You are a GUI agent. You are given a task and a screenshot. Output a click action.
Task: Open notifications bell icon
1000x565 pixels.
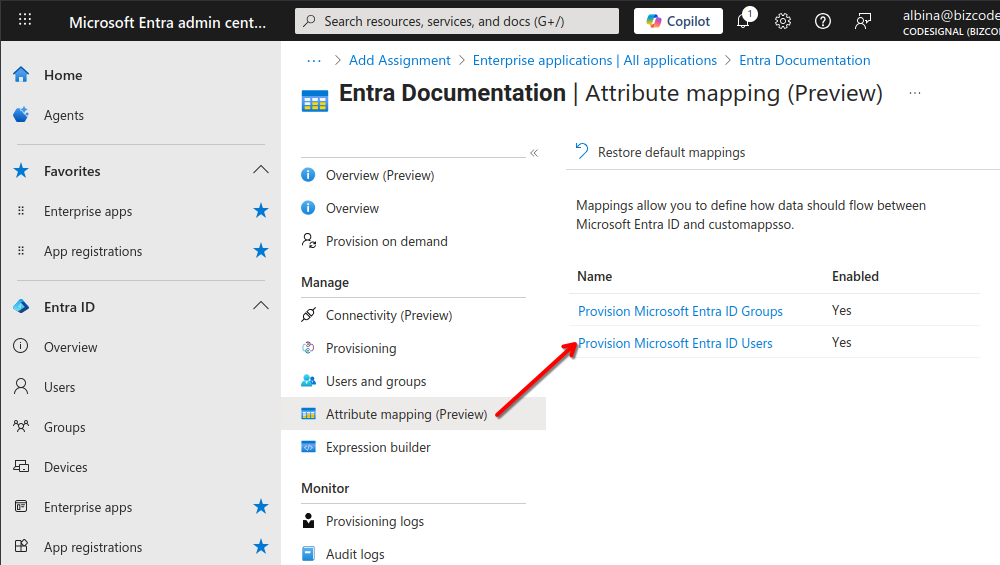[x=745, y=20]
